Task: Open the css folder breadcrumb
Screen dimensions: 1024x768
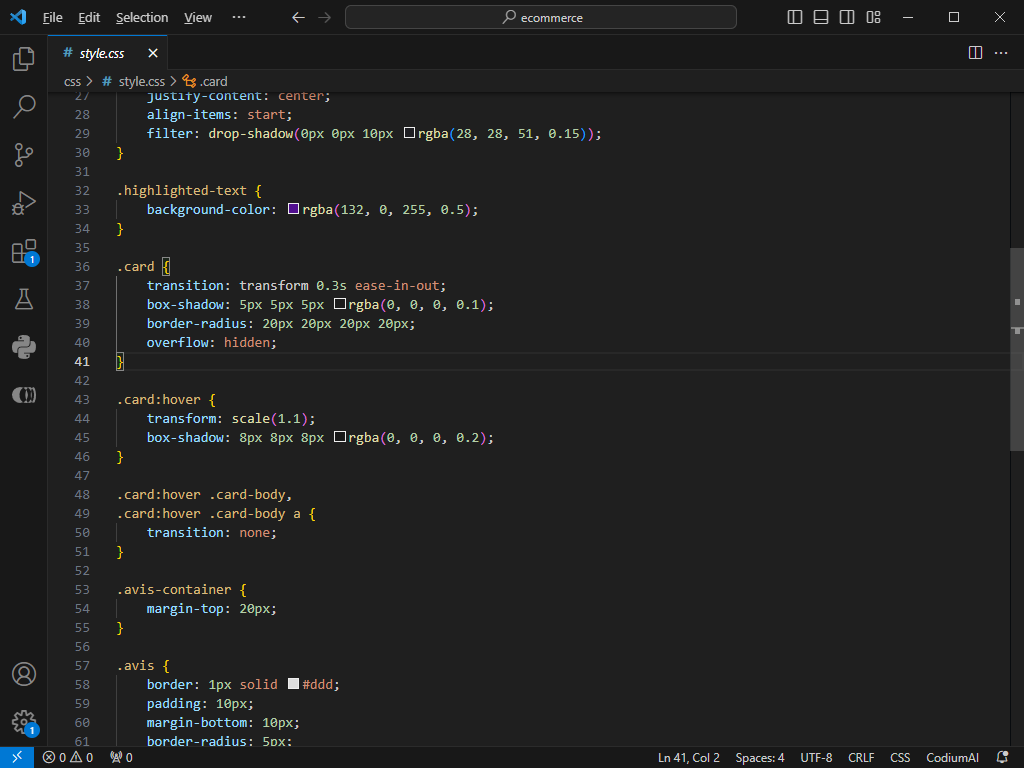Action: (x=72, y=81)
